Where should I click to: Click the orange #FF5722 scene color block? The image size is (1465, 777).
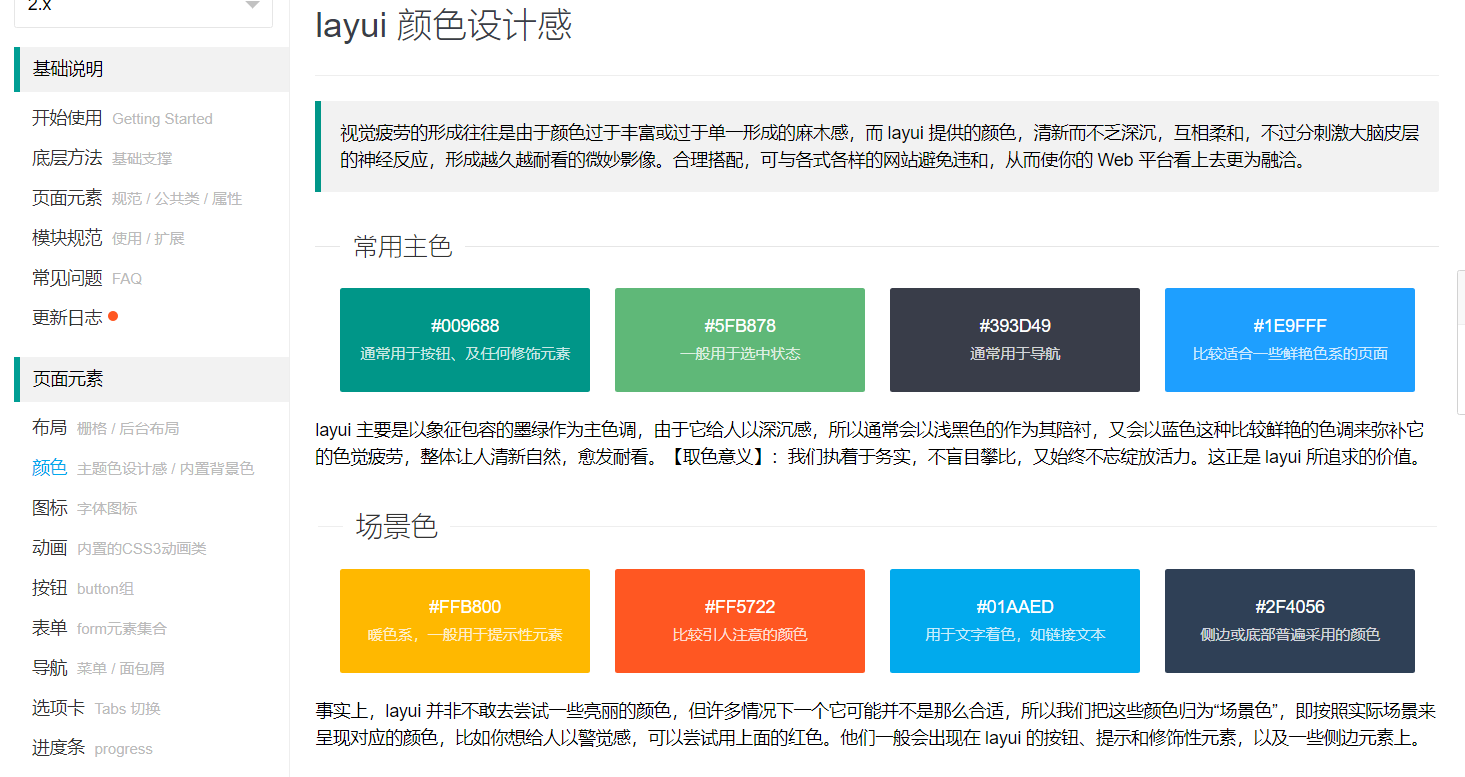coord(739,621)
